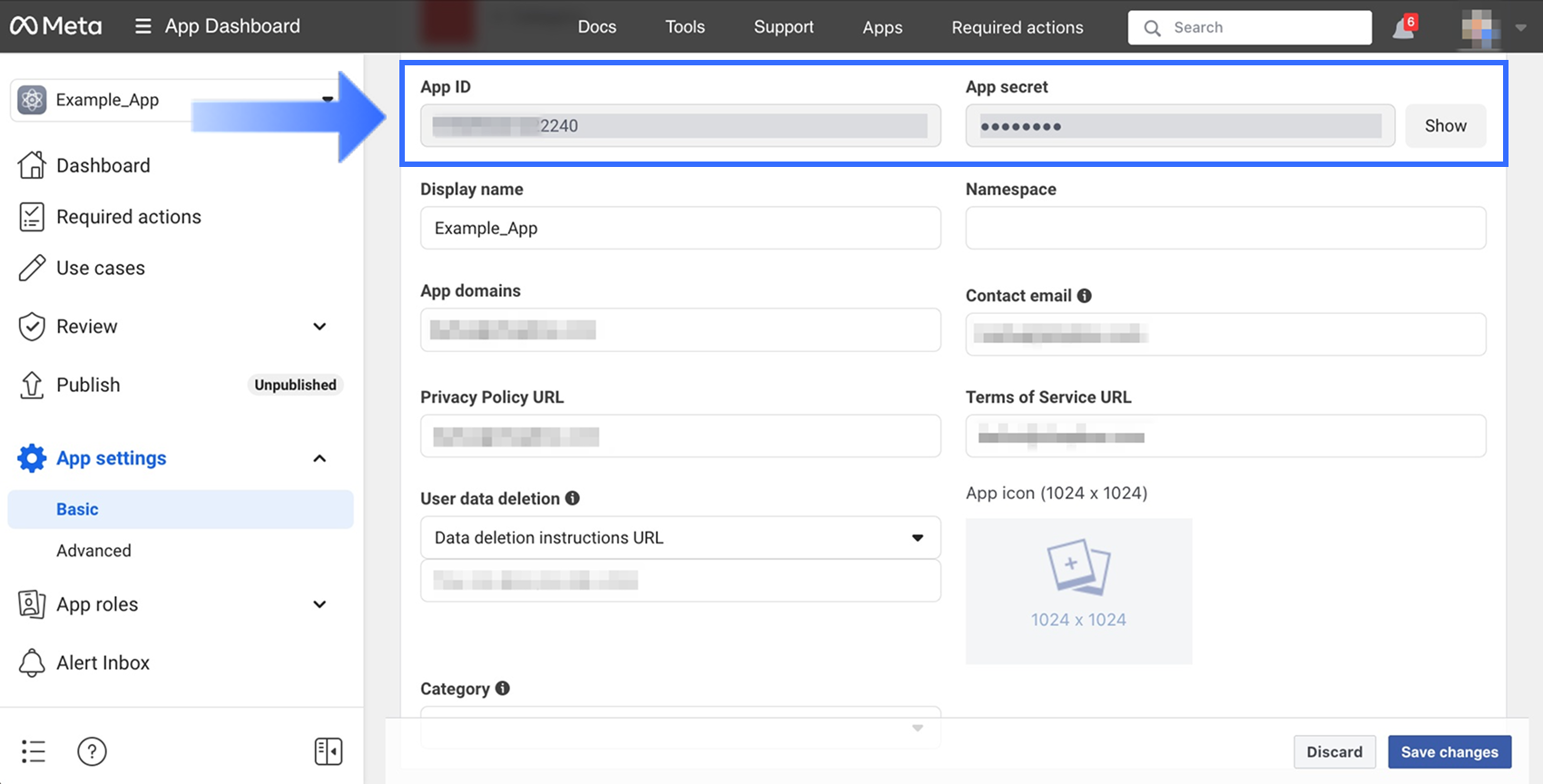Click the Category info icon

tap(502, 689)
